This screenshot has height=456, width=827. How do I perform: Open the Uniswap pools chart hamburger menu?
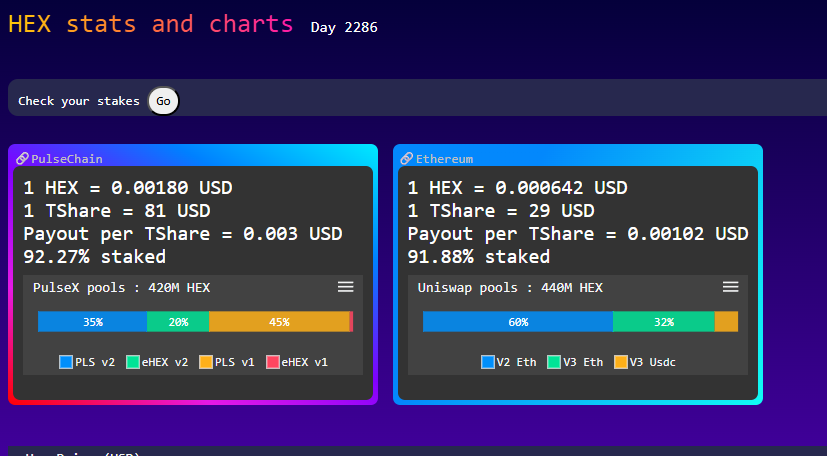730,287
